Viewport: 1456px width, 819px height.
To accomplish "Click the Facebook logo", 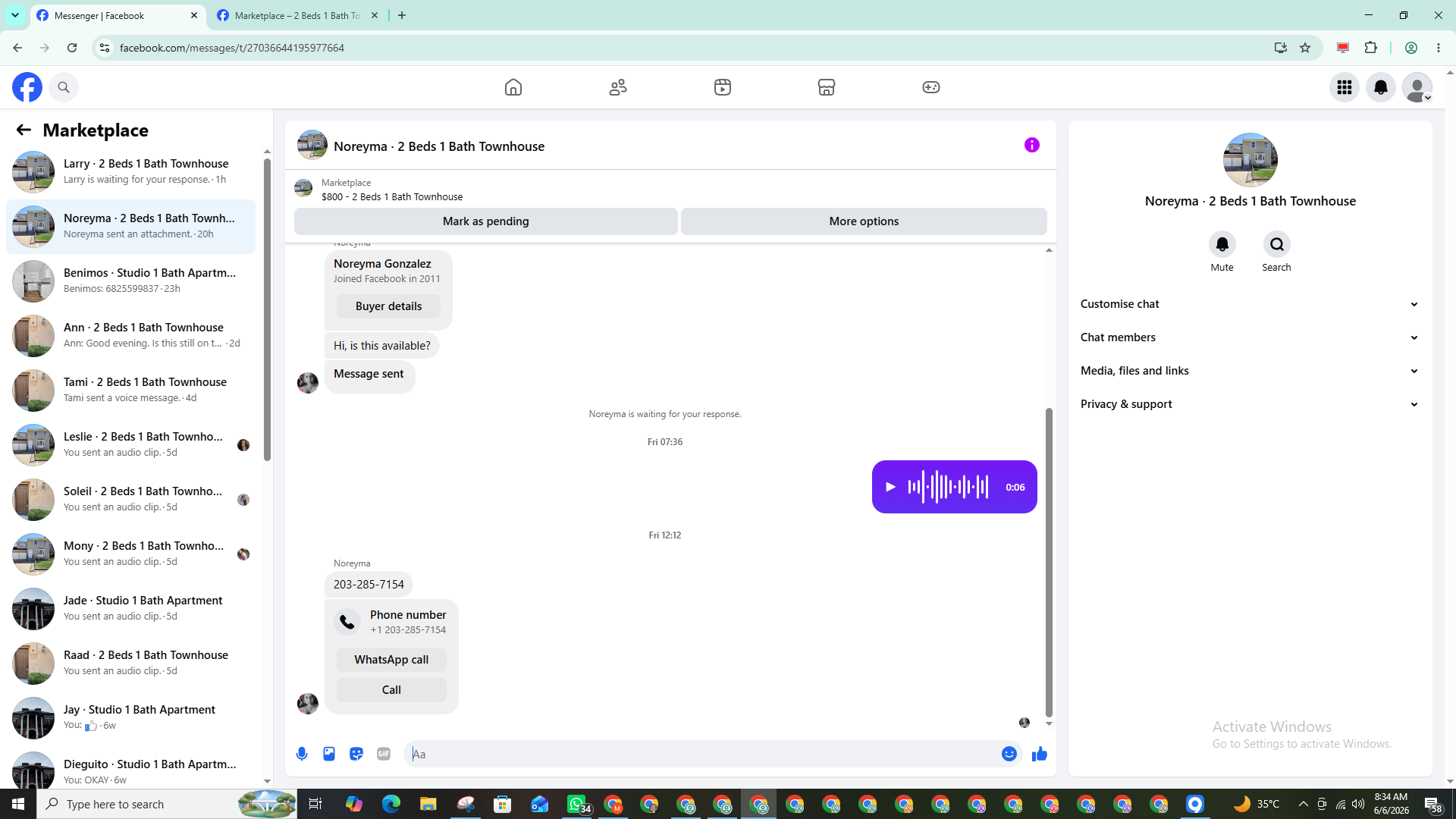I will (27, 87).
